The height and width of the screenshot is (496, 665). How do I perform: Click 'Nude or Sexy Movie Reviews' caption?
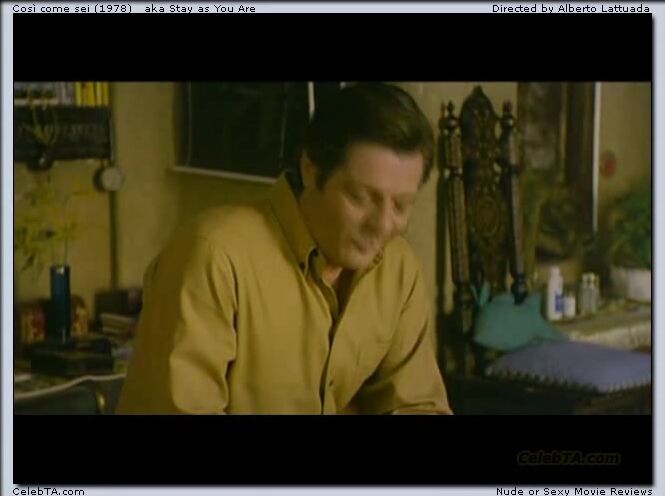point(574,491)
